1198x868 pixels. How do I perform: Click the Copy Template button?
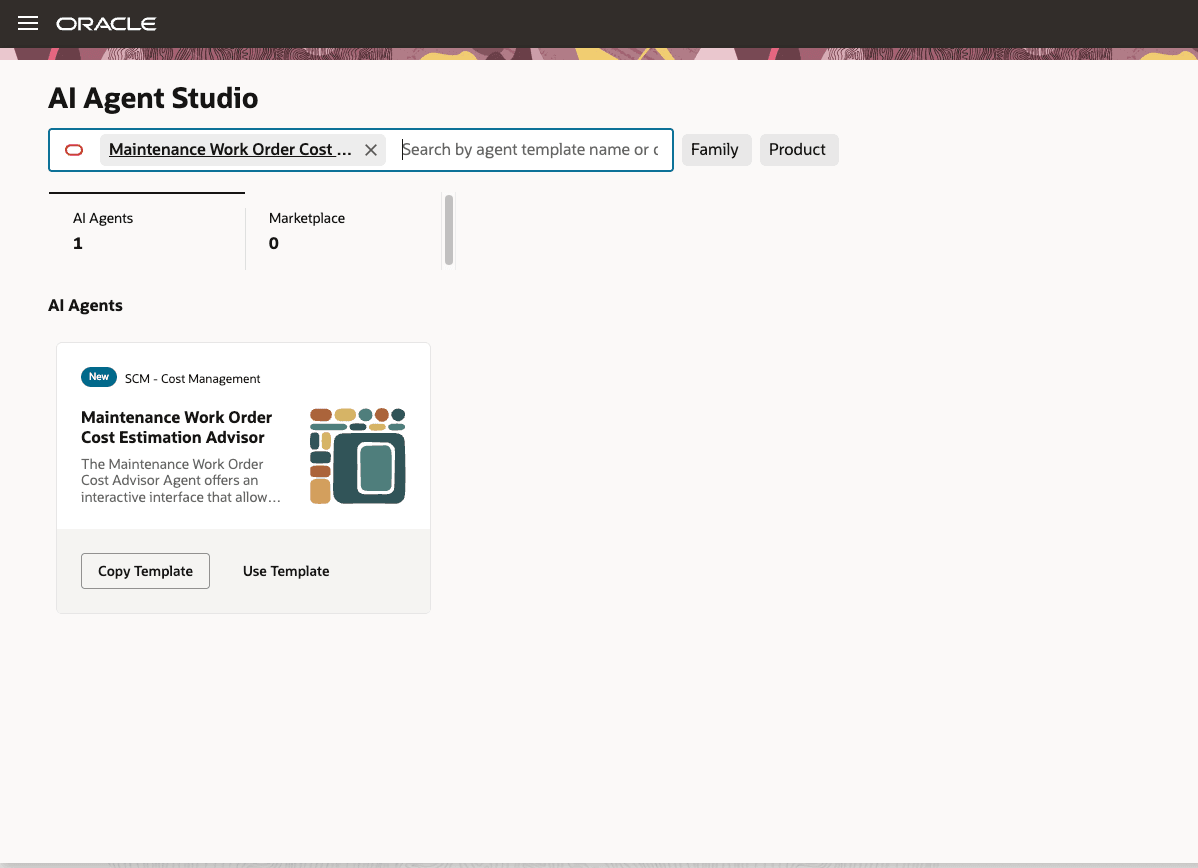click(x=145, y=571)
